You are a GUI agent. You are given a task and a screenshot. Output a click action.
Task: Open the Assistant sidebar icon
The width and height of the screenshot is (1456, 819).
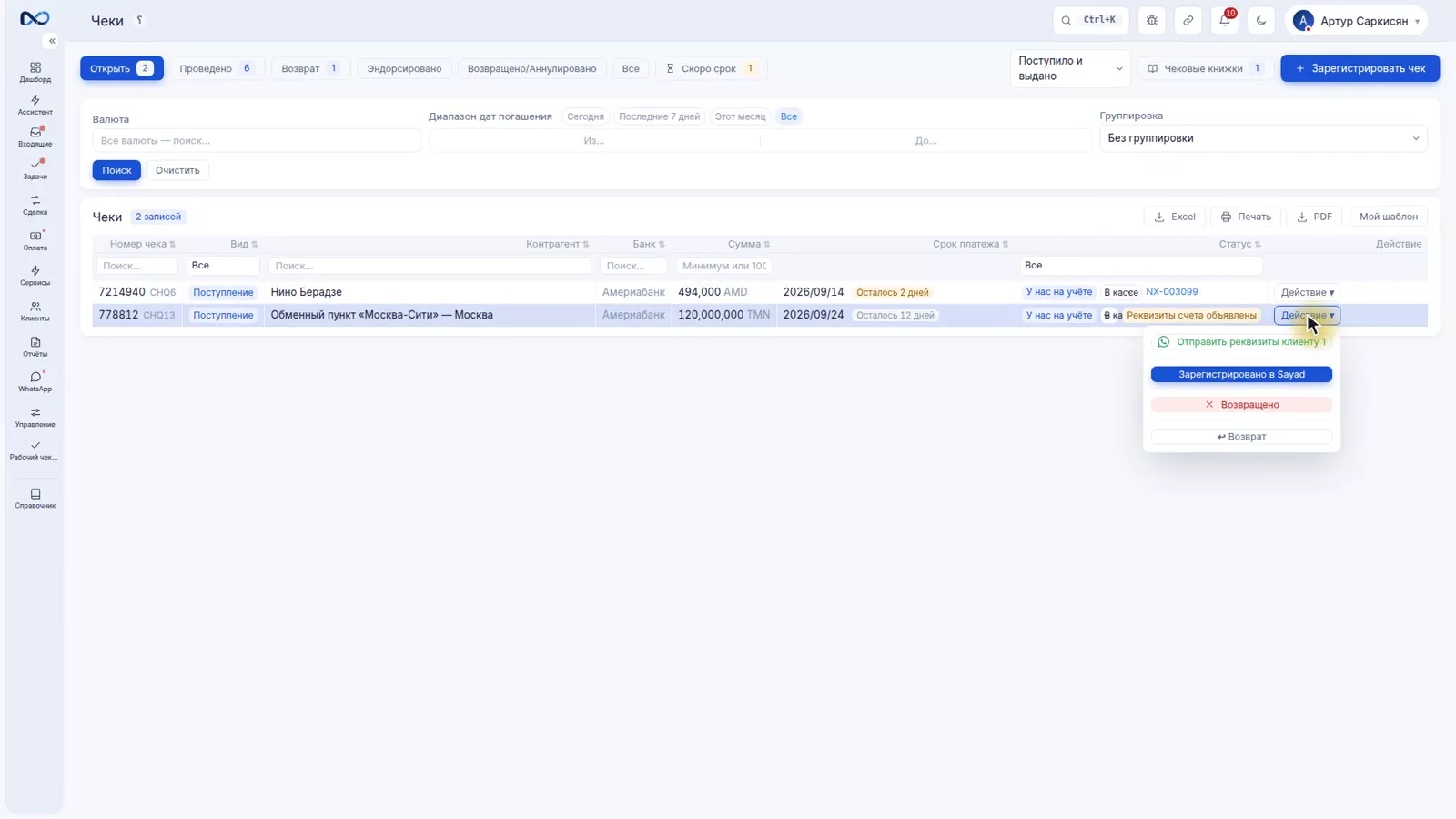[35, 105]
